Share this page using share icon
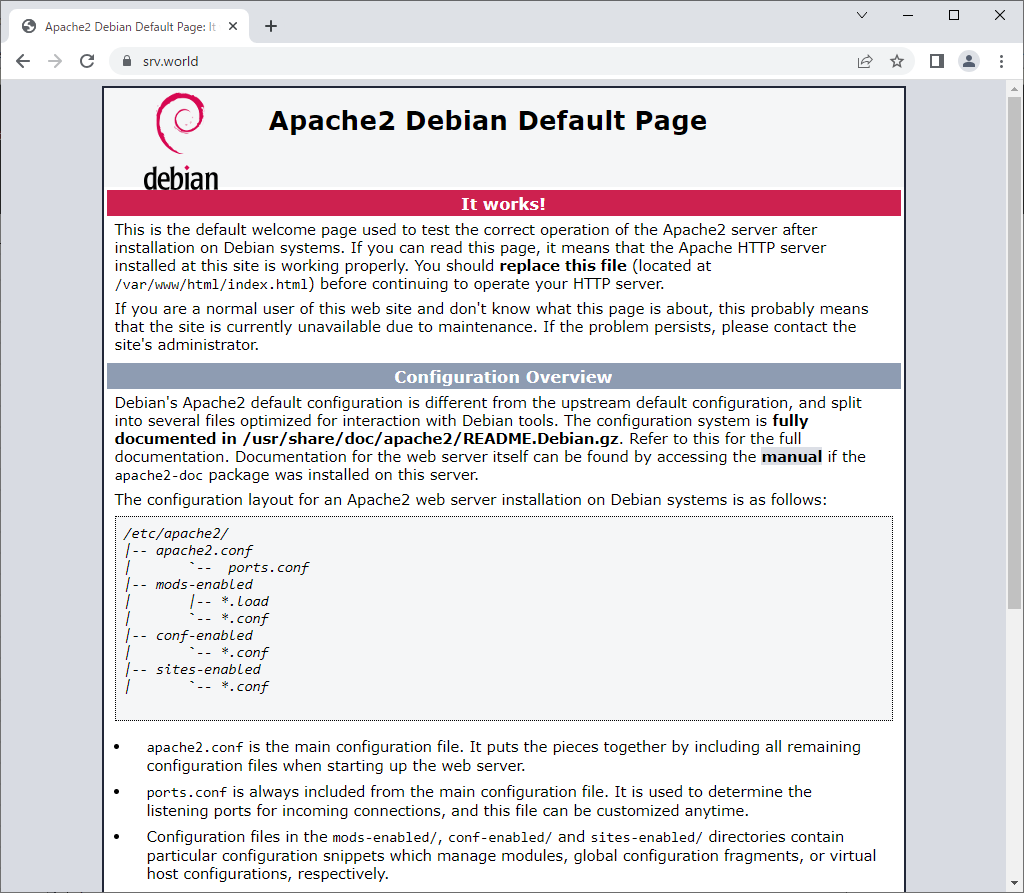This screenshot has height=893, width=1024. click(865, 61)
